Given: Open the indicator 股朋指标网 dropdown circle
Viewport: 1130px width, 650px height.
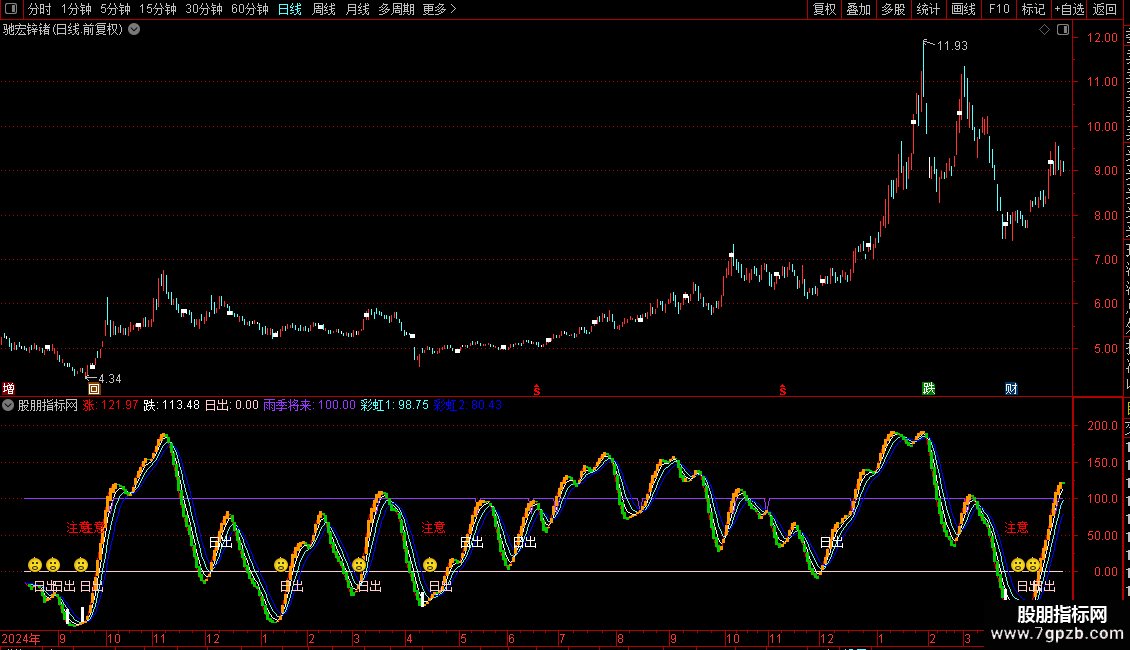Looking at the screenshot, I should click(x=8, y=405).
